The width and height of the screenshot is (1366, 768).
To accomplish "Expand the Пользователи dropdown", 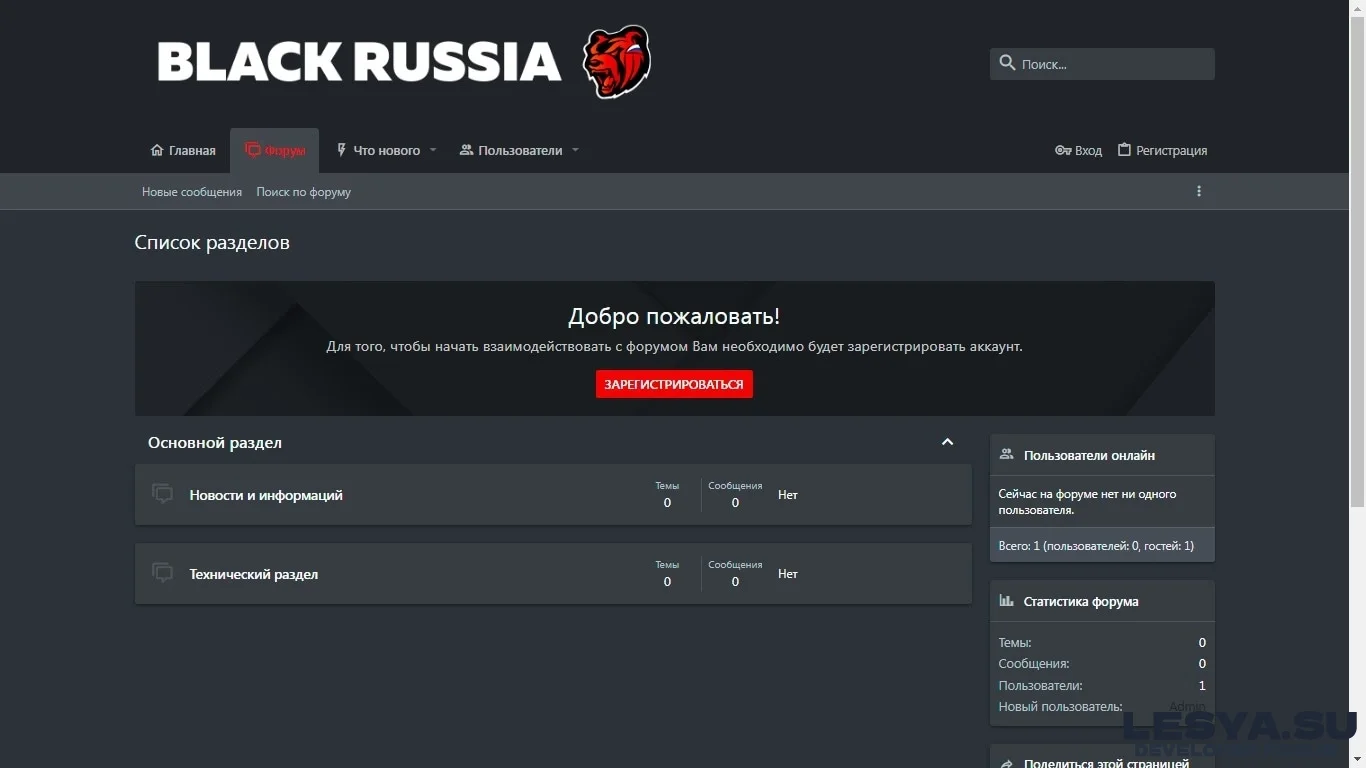I will [575, 150].
